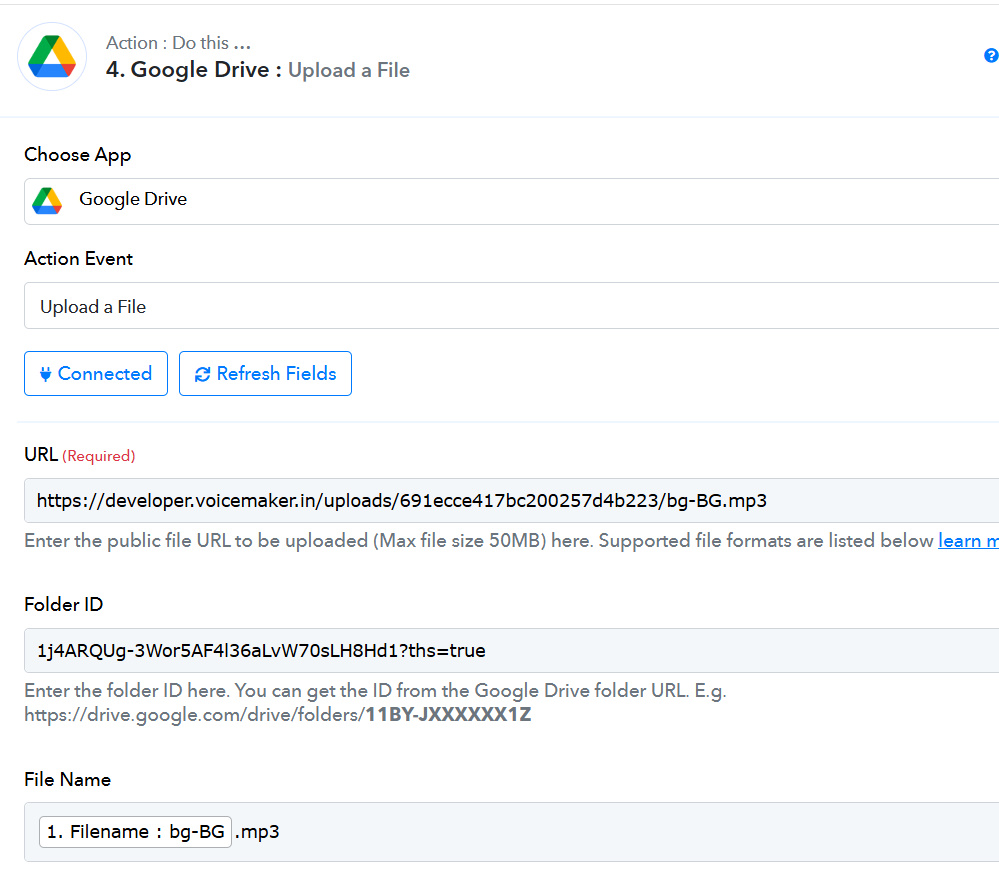Click the example ID '11BY-JXXXXXX1Z' in helper text
This screenshot has height=871, width=999.
coord(448,715)
